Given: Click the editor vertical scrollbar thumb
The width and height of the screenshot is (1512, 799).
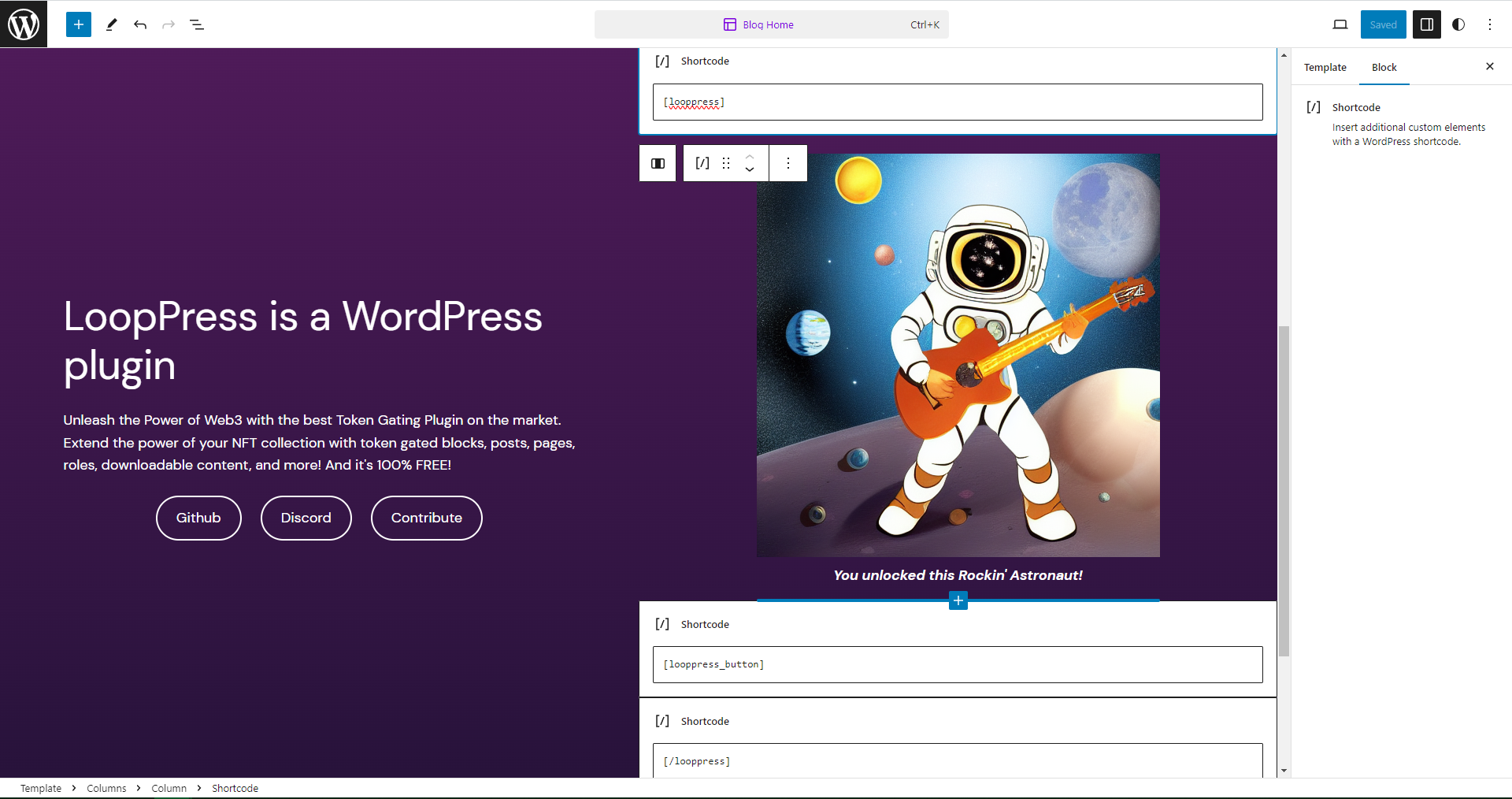Looking at the screenshot, I should point(1284,491).
